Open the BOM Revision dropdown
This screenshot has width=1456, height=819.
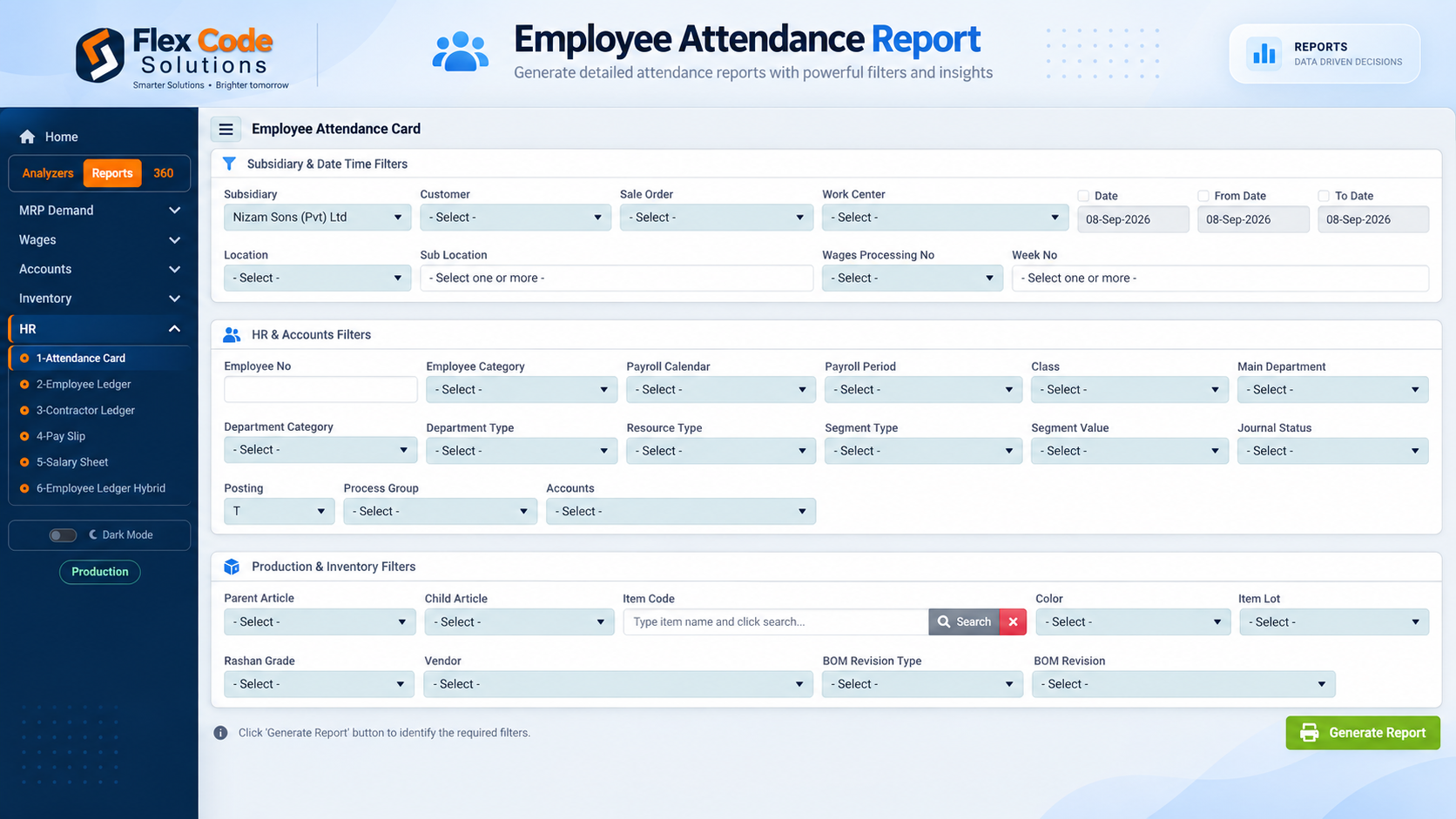pyautogui.click(x=1183, y=684)
